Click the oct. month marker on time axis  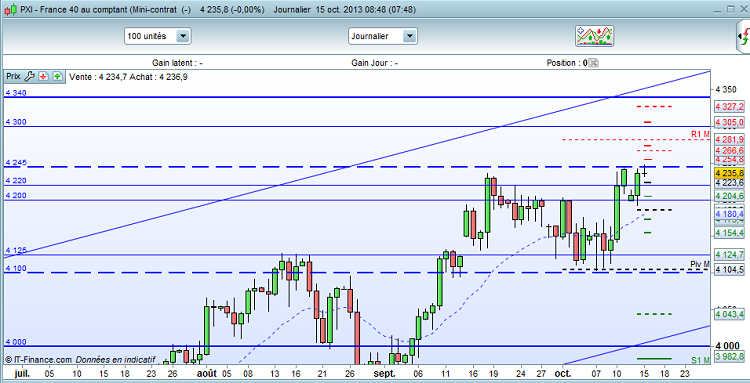click(564, 373)
